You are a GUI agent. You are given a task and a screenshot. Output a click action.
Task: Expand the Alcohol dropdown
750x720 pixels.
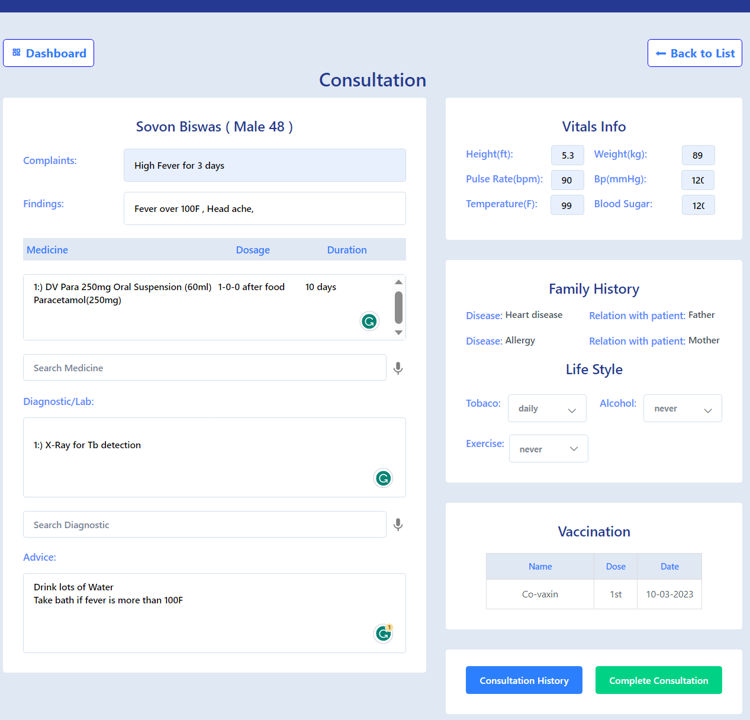tap(683, 409)
